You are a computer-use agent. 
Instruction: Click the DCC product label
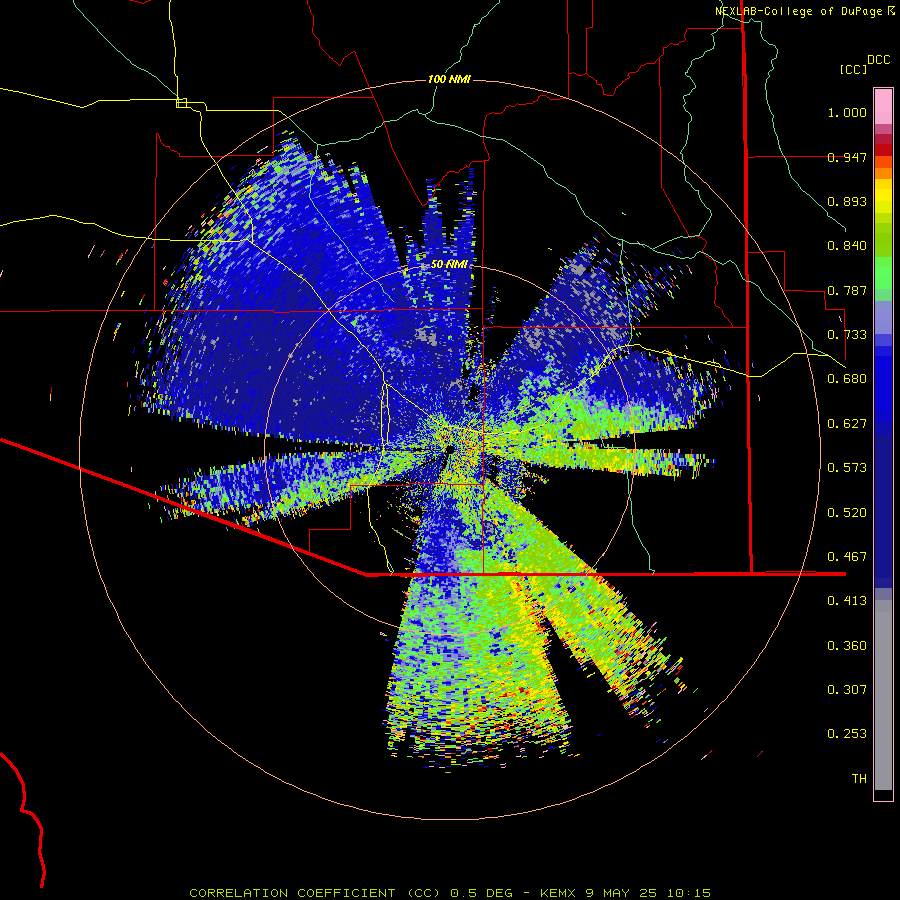point(878,60)
